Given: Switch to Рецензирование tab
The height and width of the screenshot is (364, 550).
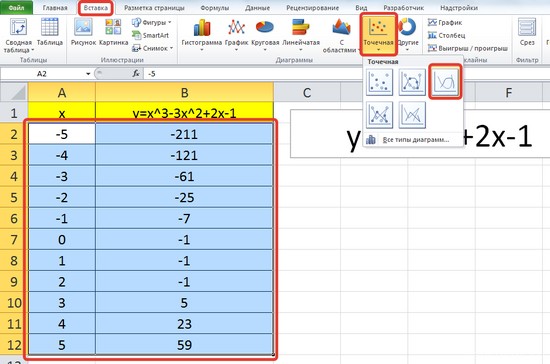Looking at the screenshot, I should click(313, 7).
